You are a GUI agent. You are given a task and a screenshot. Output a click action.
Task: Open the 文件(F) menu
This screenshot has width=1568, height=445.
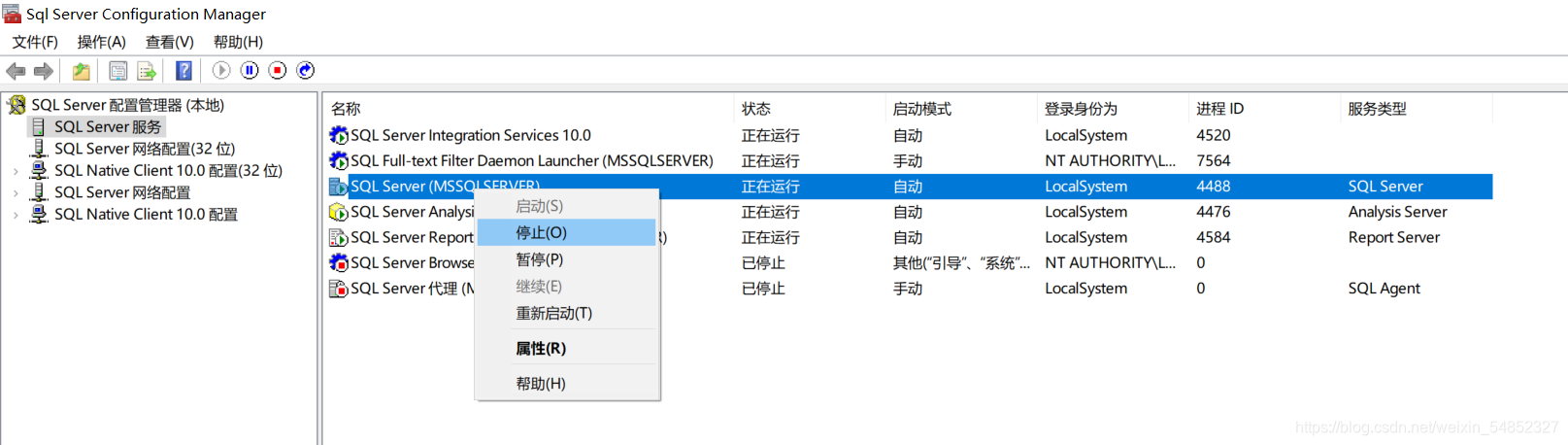click(x=35, y=42)
